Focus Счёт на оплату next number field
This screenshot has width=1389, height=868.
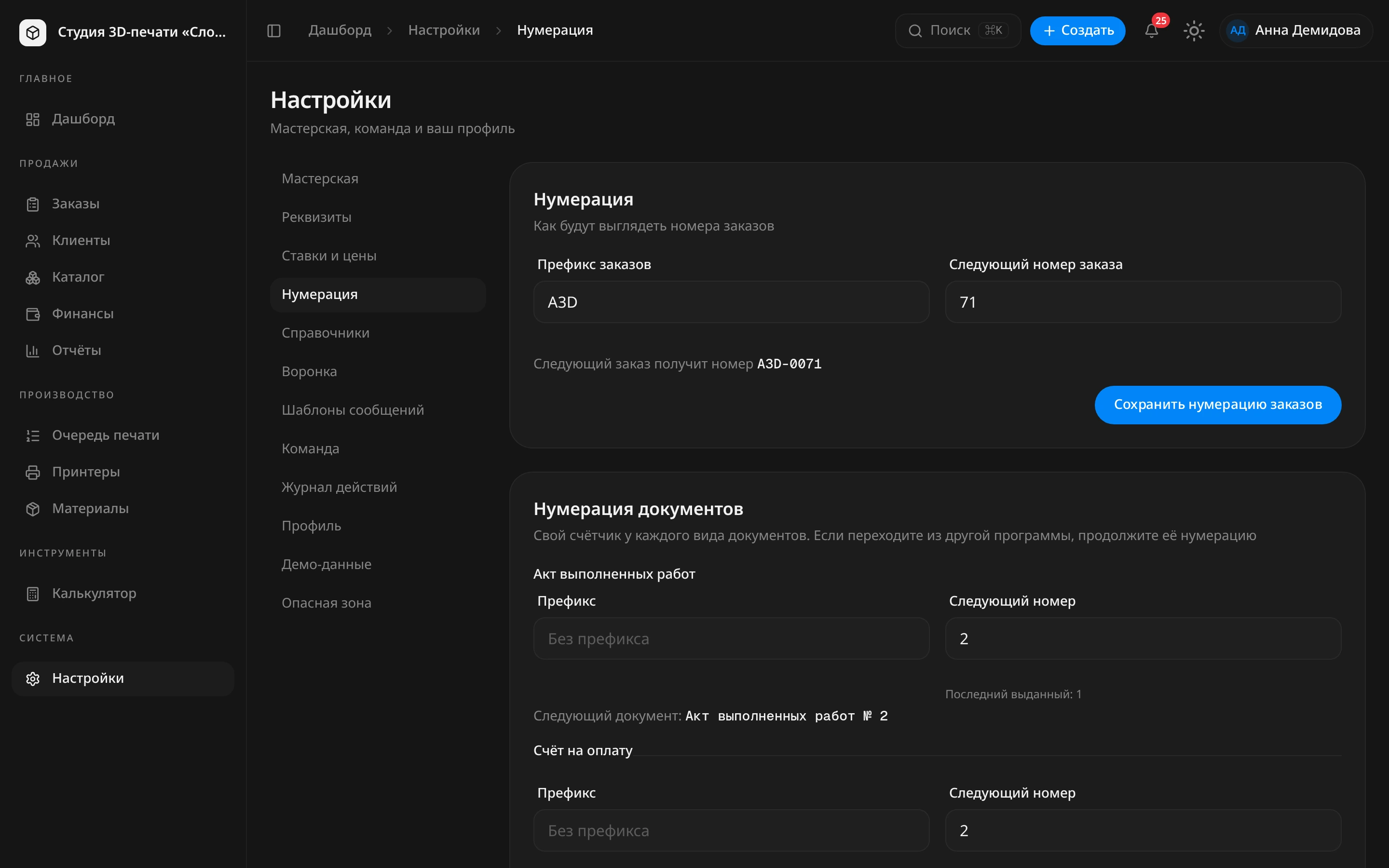click(1143, 830)
